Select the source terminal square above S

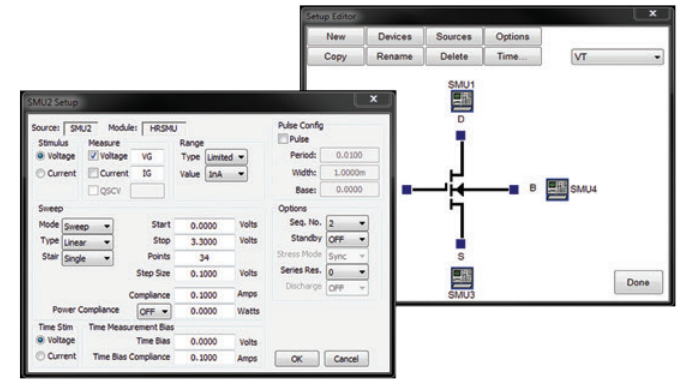(461, 244)
